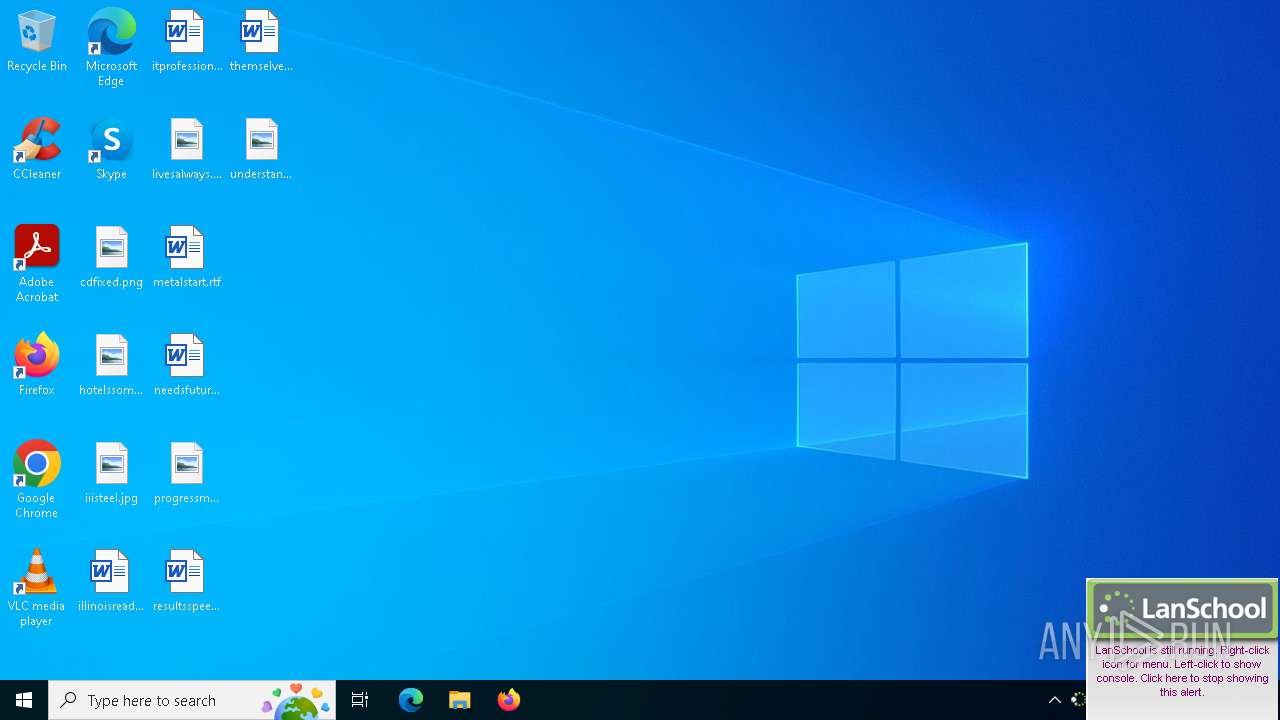1280x720 pixels.
Task: Select the themselve Word document icon
Action: [x=261, y=42]
